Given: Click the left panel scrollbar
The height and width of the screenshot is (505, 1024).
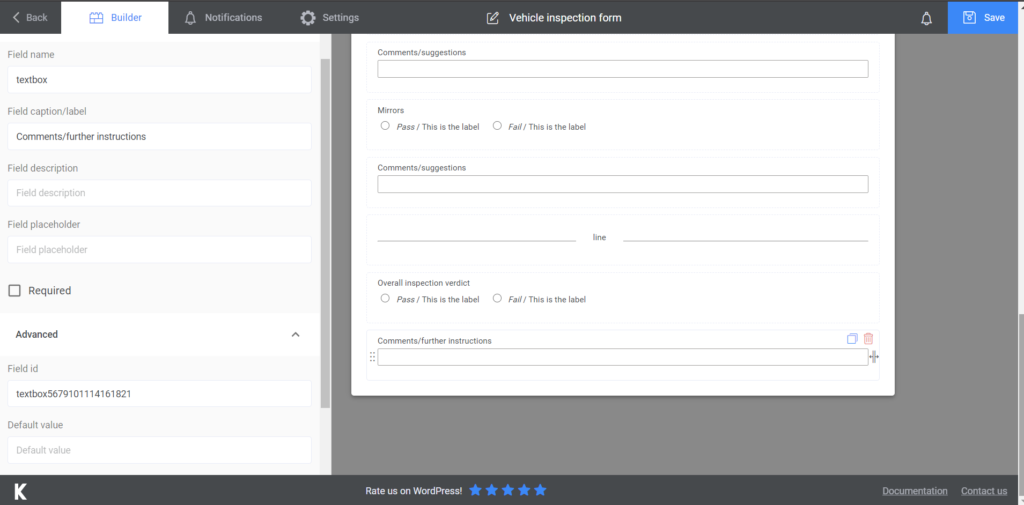Looking at the screenshot, I should point(325,233).
